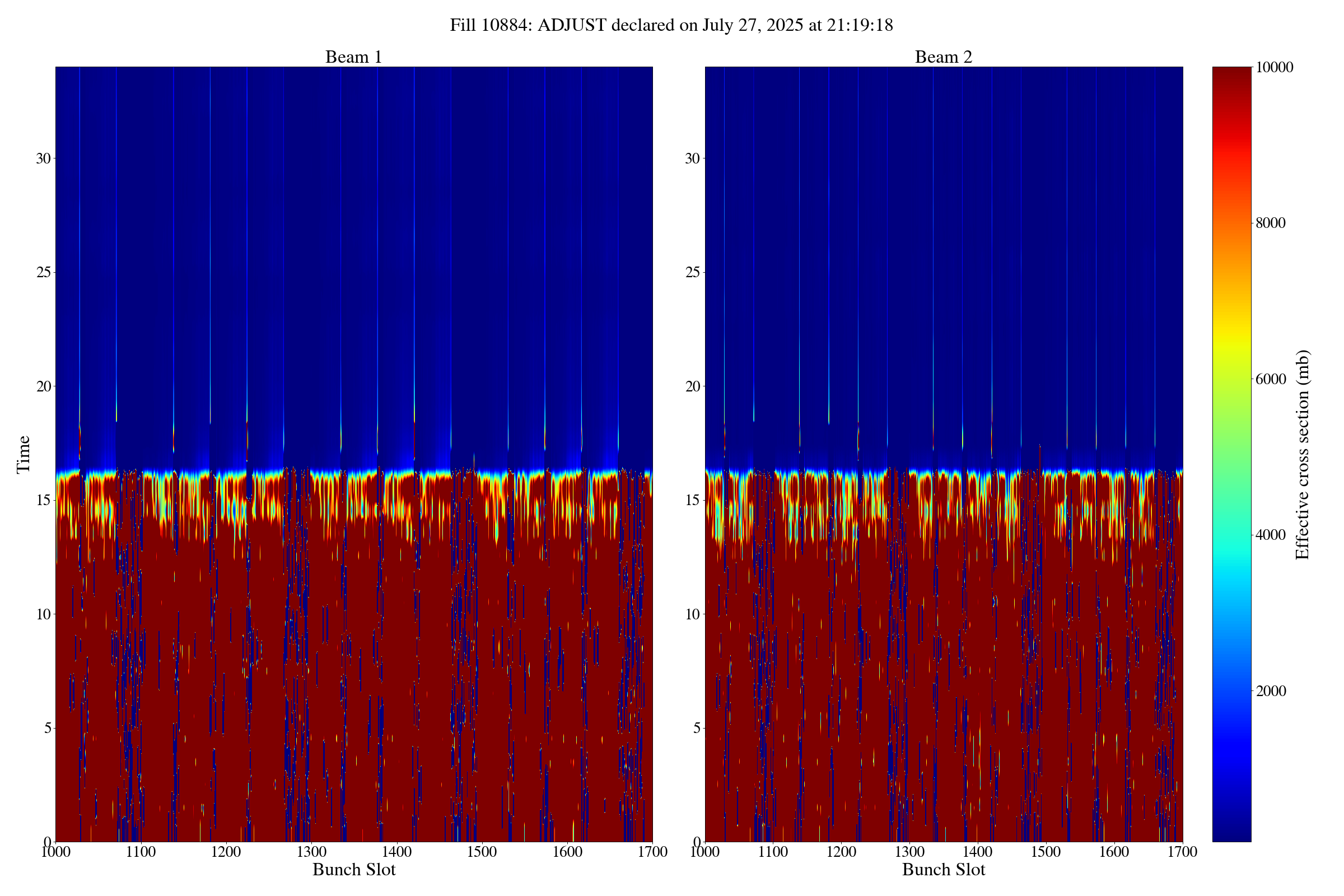Click the 2000 colorbar tick label
Screen dimensions: 1344x896
tap(1270, 691)
